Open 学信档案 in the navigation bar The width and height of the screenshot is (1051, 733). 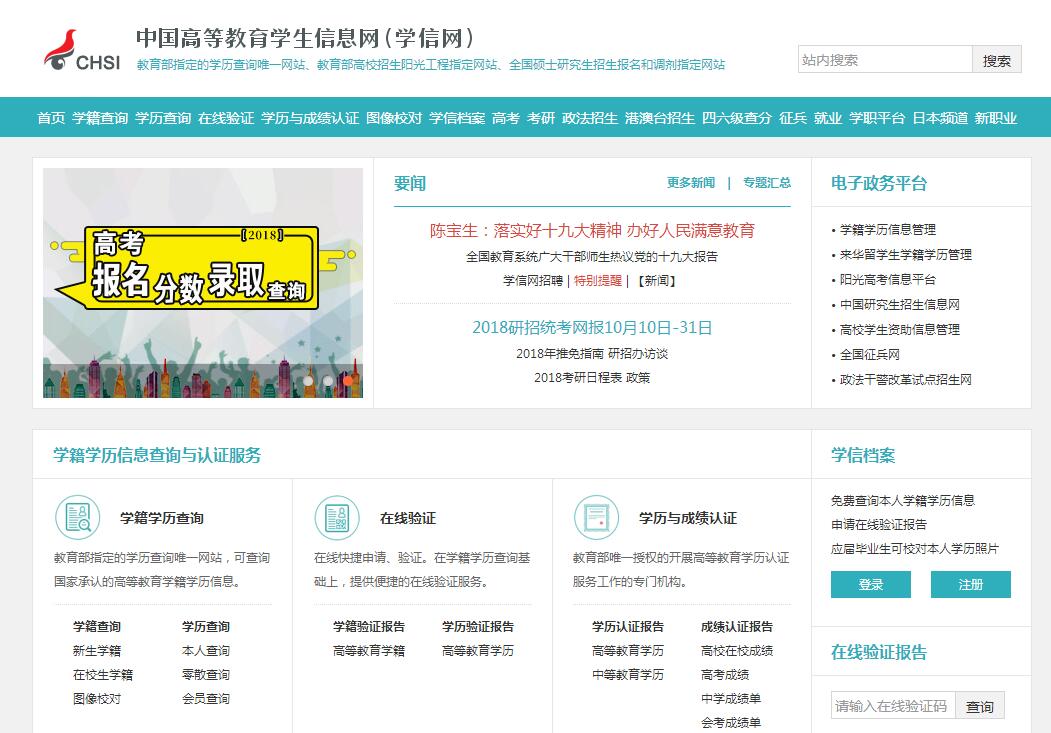[x=457, y=118]
